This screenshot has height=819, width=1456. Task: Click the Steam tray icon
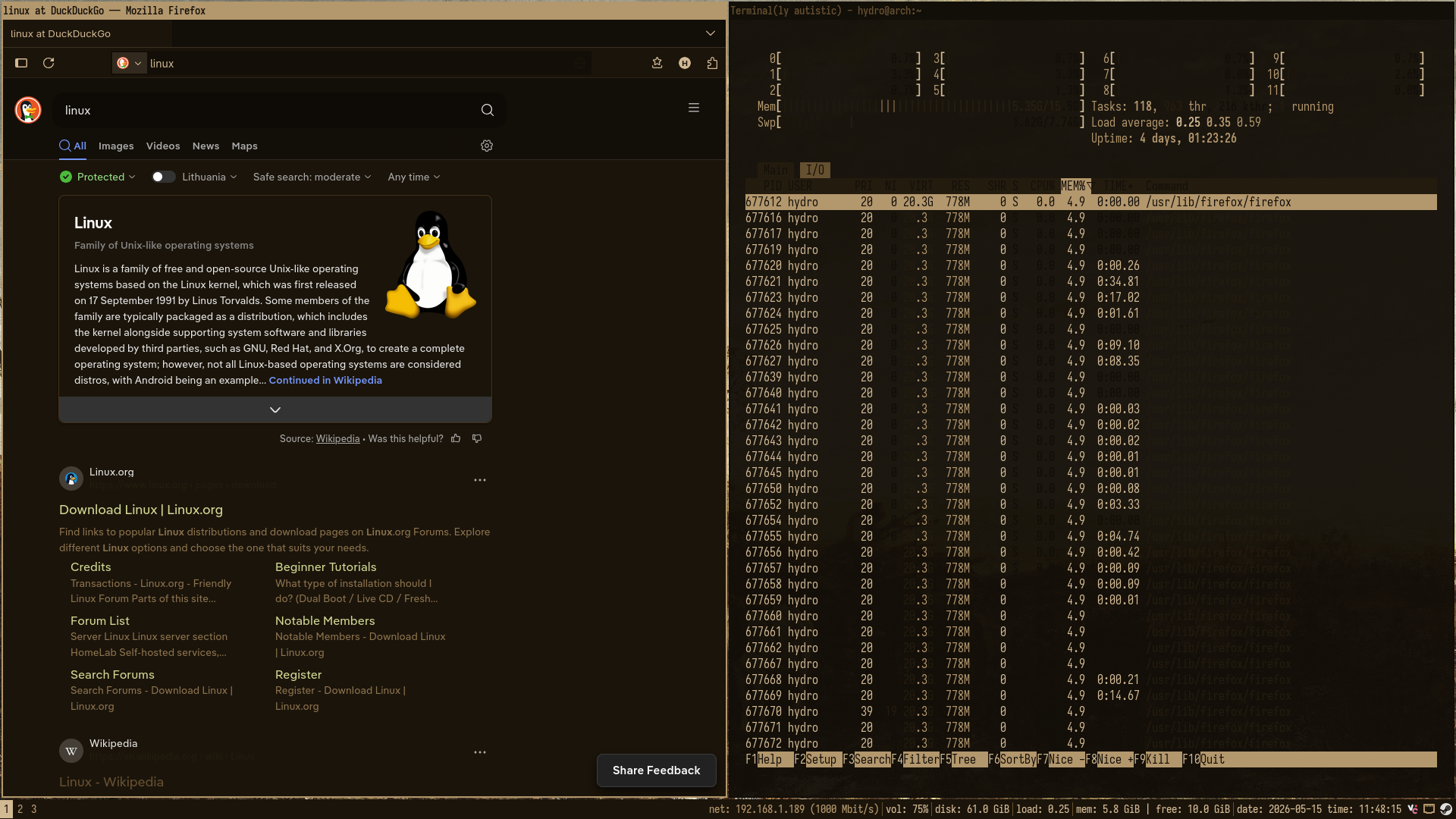coord(1446,809)
